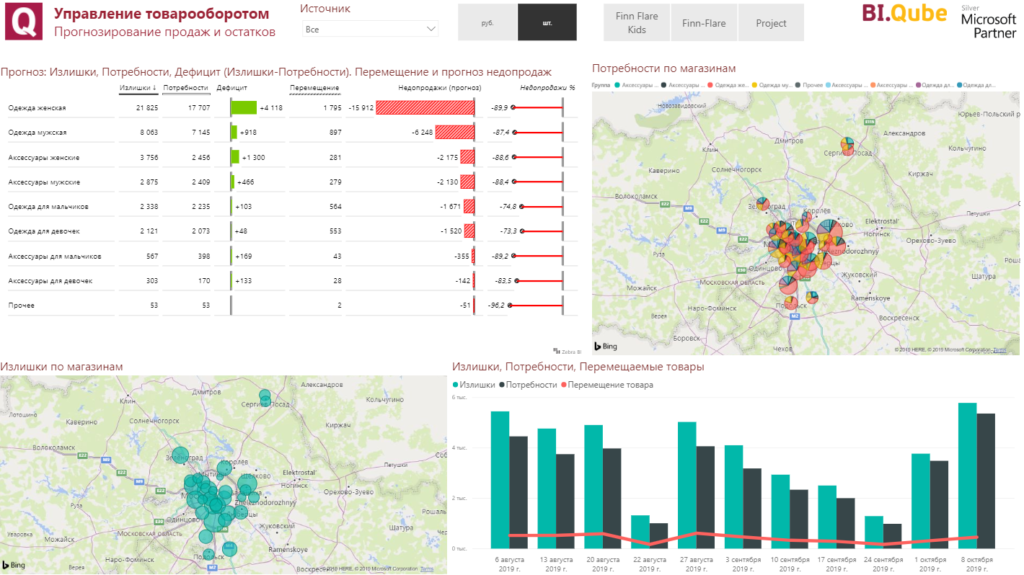The image size is (1024, 575).
Task: Click the value 21 825 in Излишки column
Action: pos(147,108)
